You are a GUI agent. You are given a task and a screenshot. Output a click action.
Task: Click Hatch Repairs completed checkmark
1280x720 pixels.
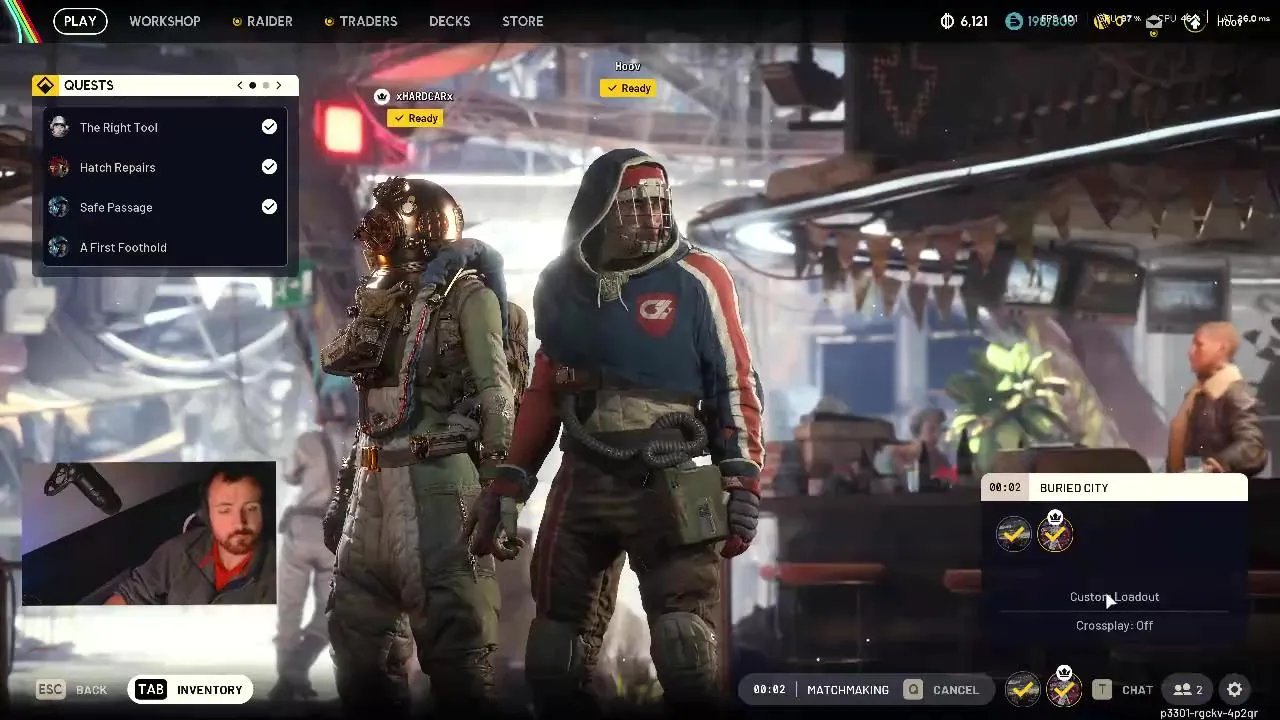269,167
